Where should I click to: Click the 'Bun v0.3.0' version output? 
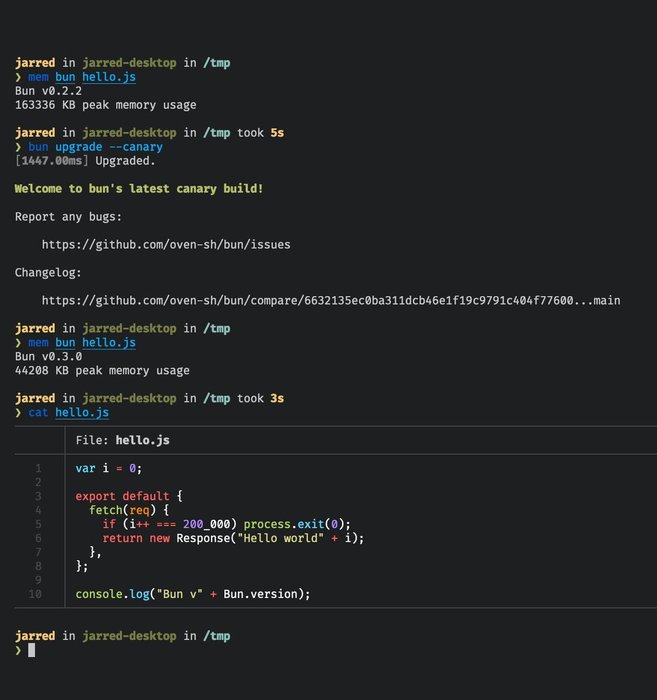coord(48,356)
